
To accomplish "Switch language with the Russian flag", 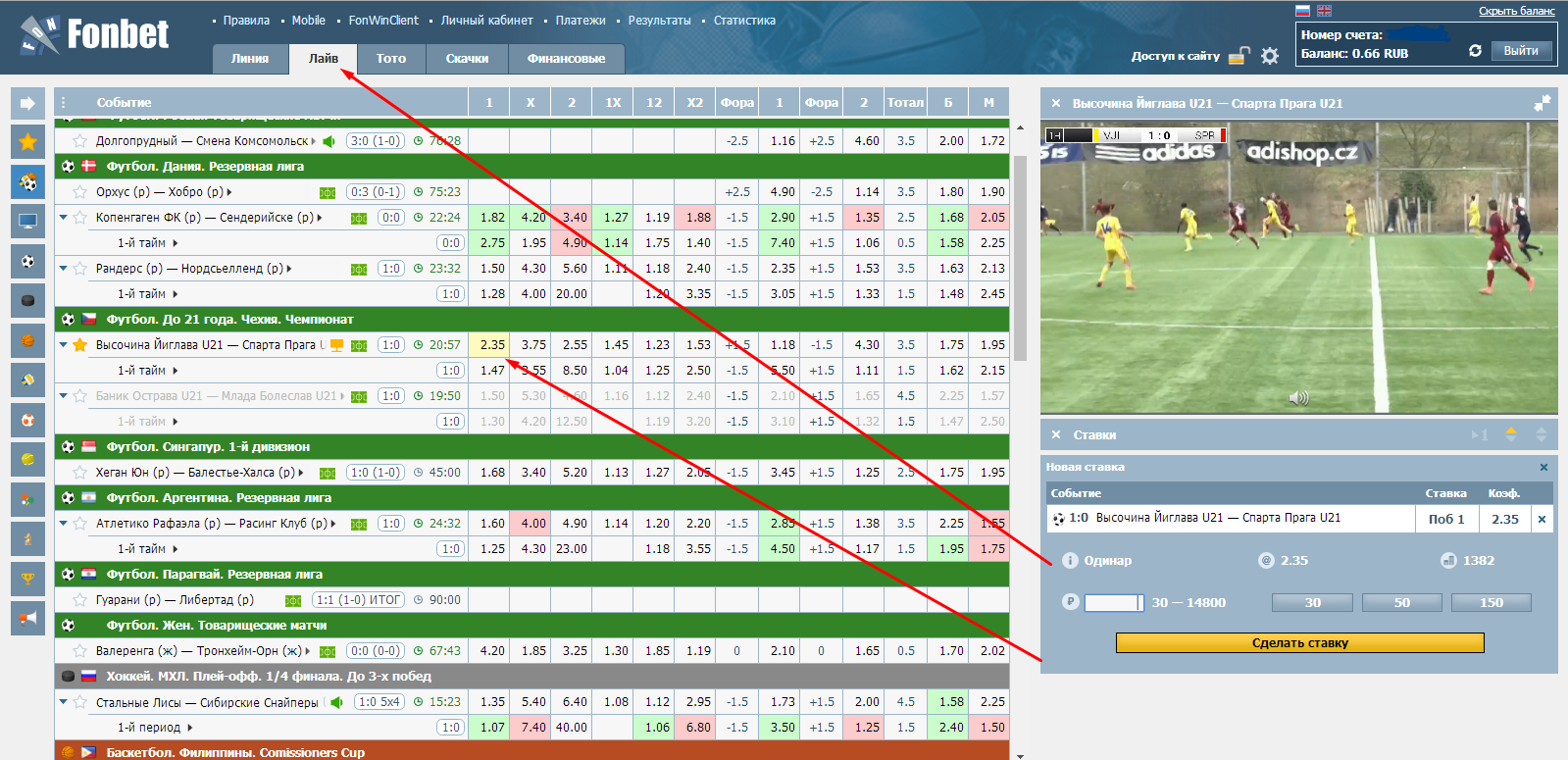I will coord(1303,11).
